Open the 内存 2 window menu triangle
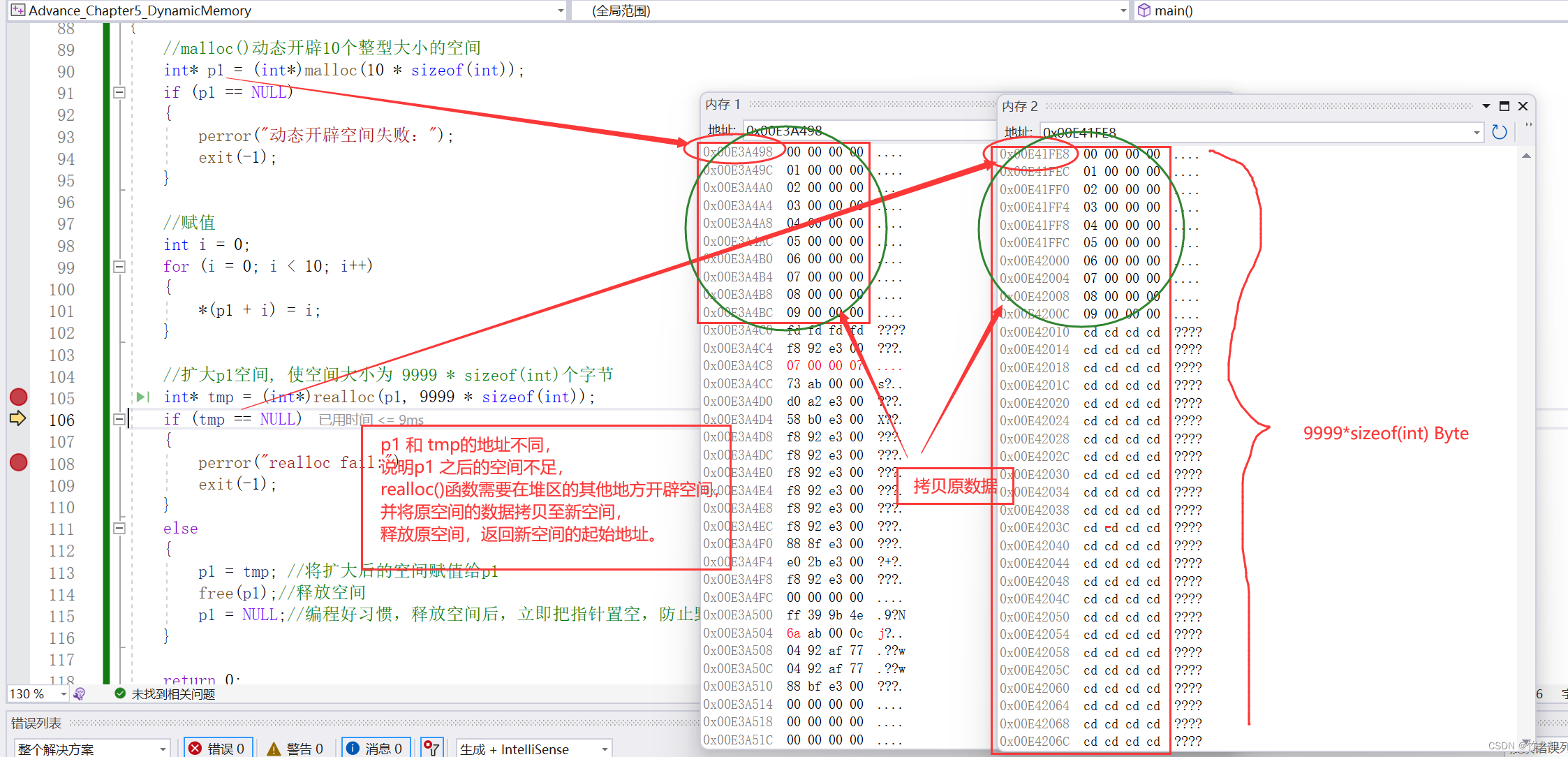 click(1485, 105)
